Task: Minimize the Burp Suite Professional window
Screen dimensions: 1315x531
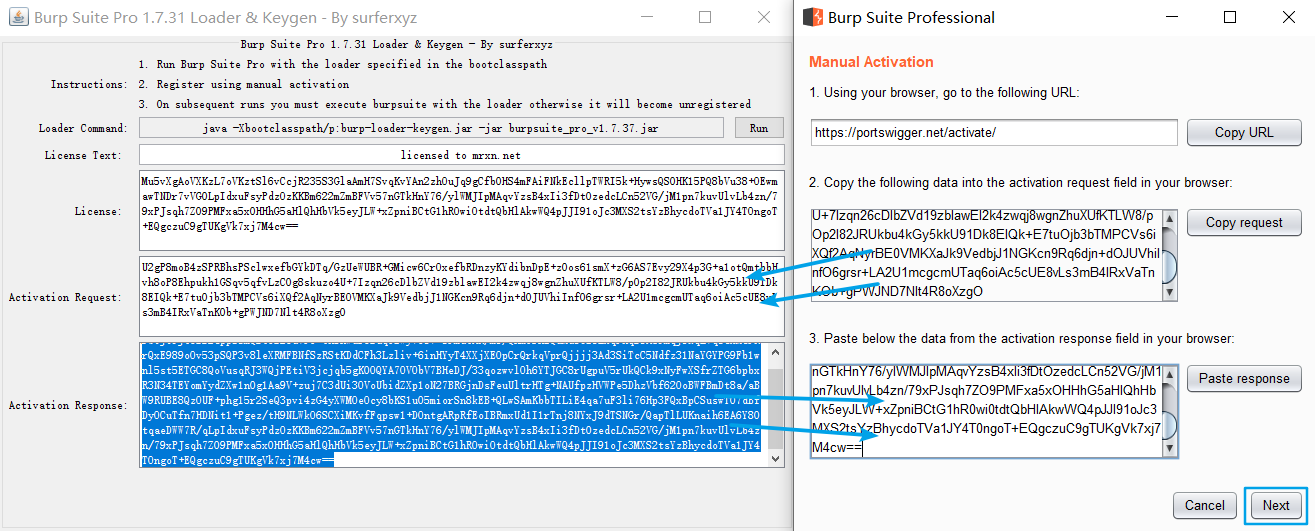Action: [1173, 17]
